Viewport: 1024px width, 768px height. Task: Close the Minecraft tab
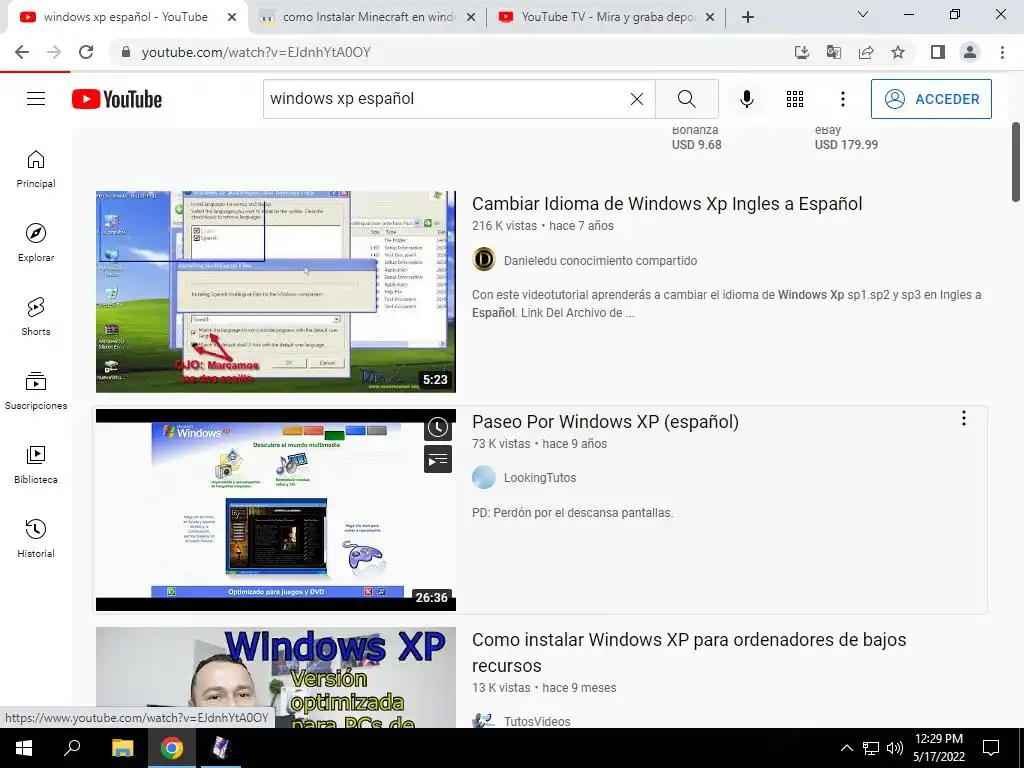pos(471,18)
